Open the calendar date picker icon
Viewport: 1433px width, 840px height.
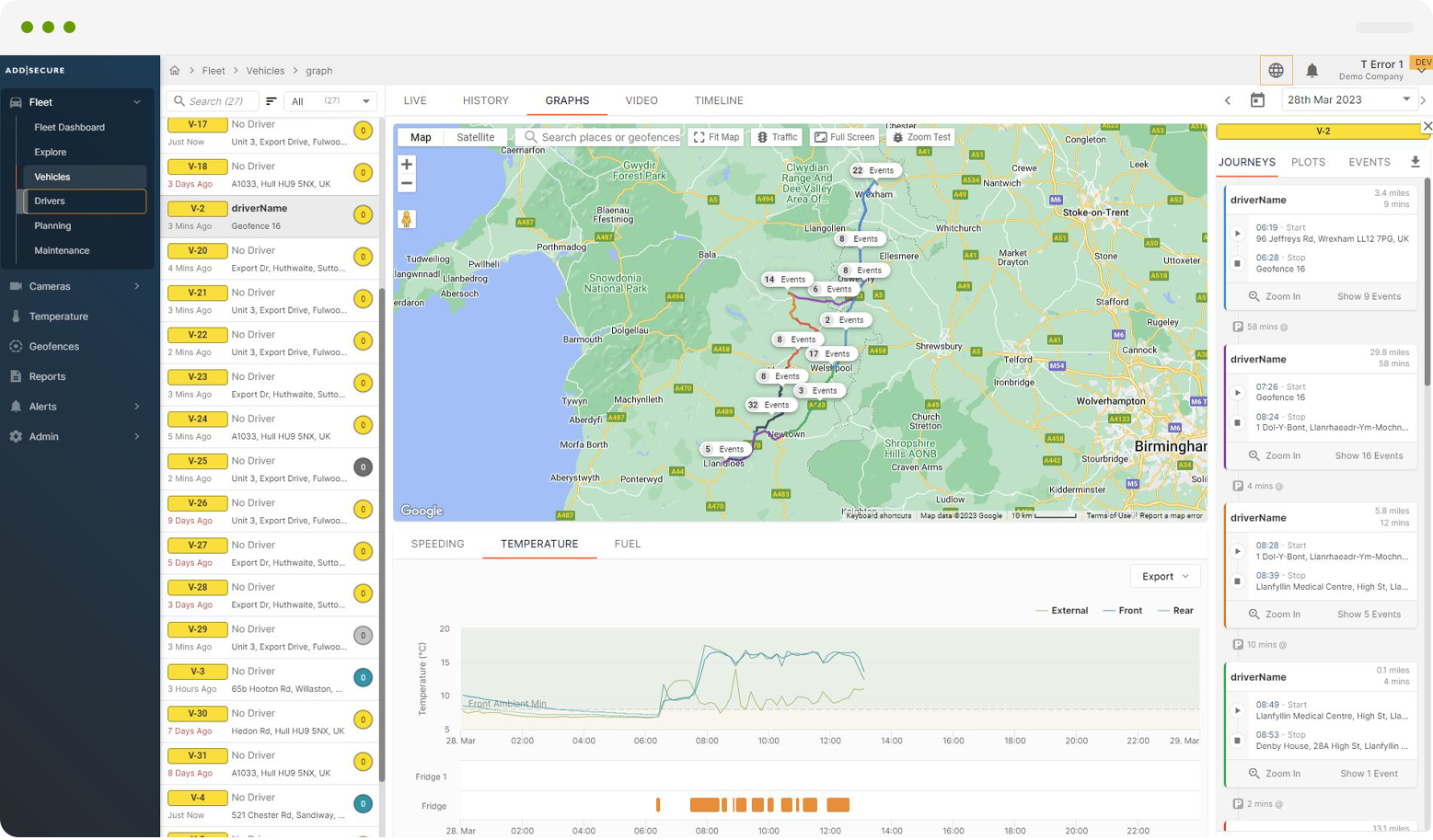[x=1257, y=100]
